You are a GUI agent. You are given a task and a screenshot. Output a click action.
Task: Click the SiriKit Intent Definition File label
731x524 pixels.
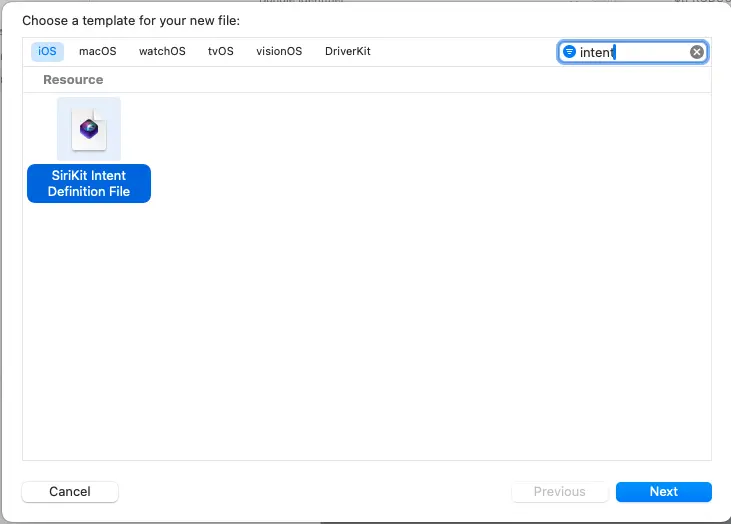(x=89, y=183)
